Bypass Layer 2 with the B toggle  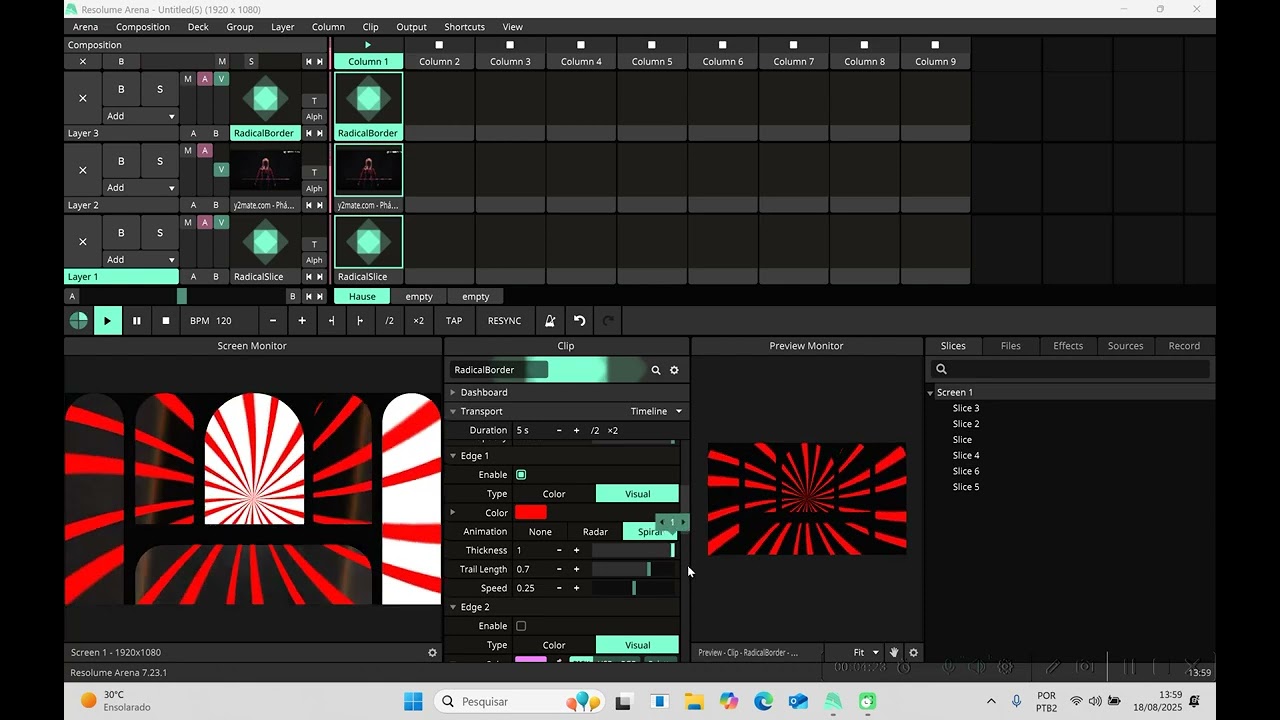122,161
